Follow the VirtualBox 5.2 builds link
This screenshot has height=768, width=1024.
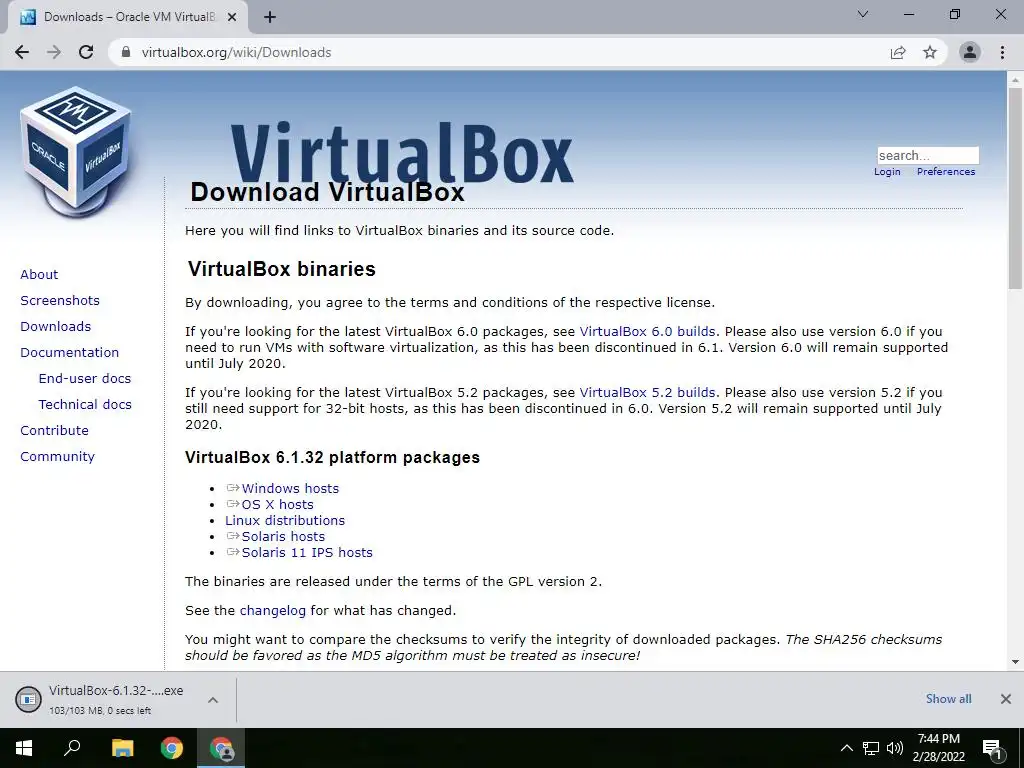click(647, 392)
